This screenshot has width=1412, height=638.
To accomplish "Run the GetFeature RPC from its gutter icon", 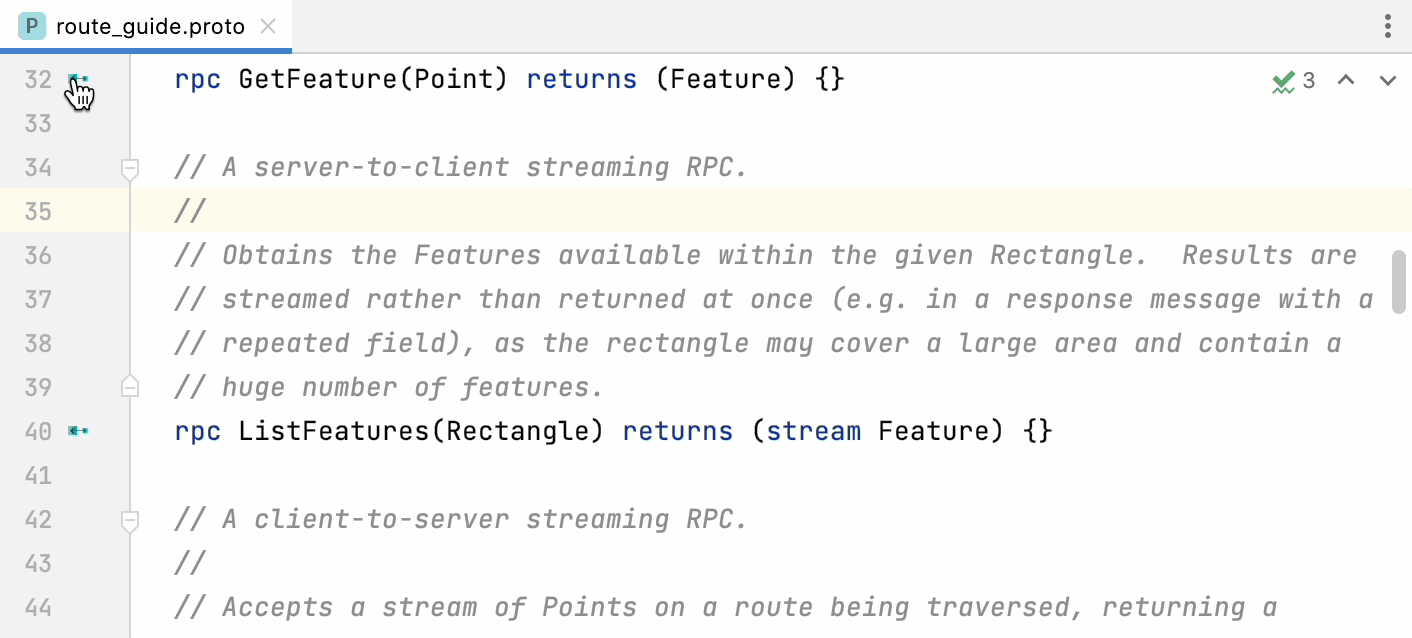I will [x=80, y=79].
